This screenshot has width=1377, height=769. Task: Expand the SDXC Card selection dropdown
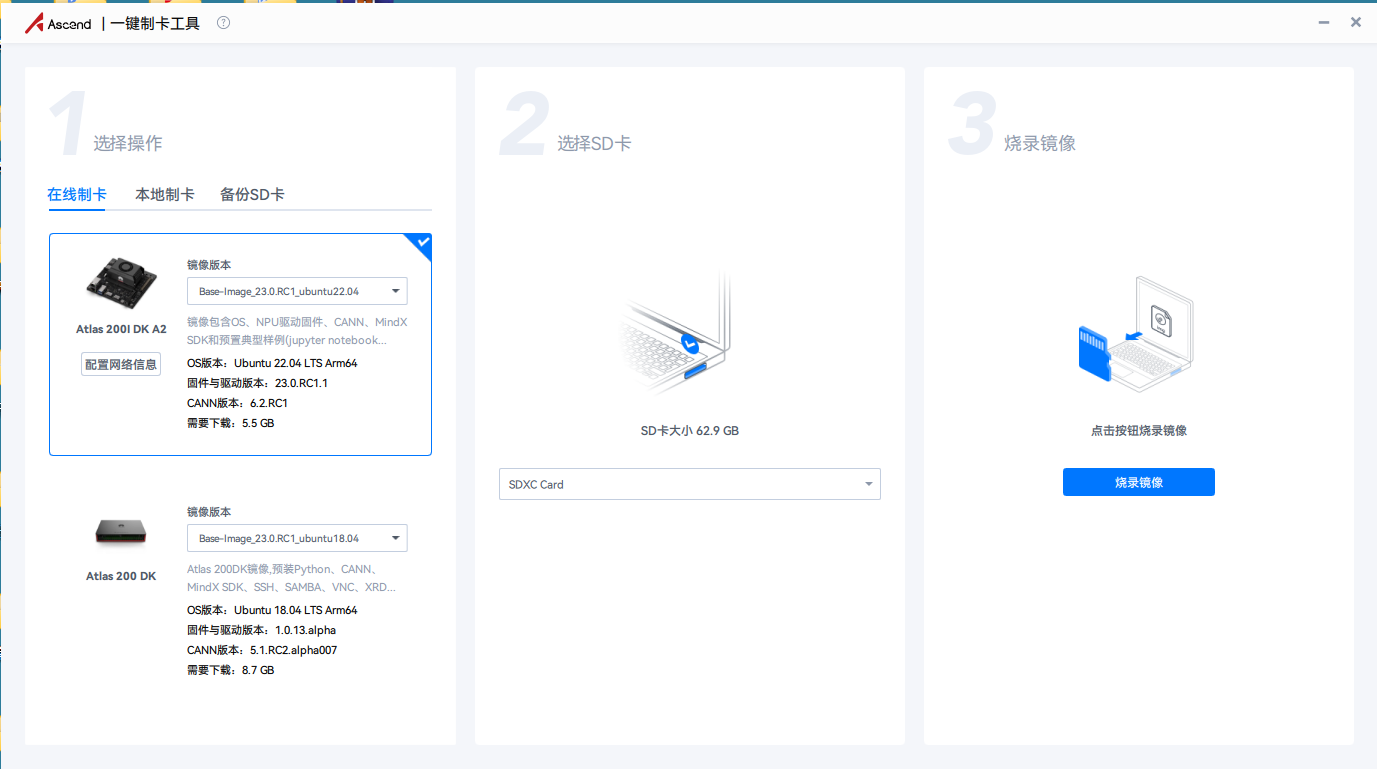tap(690, 484)
